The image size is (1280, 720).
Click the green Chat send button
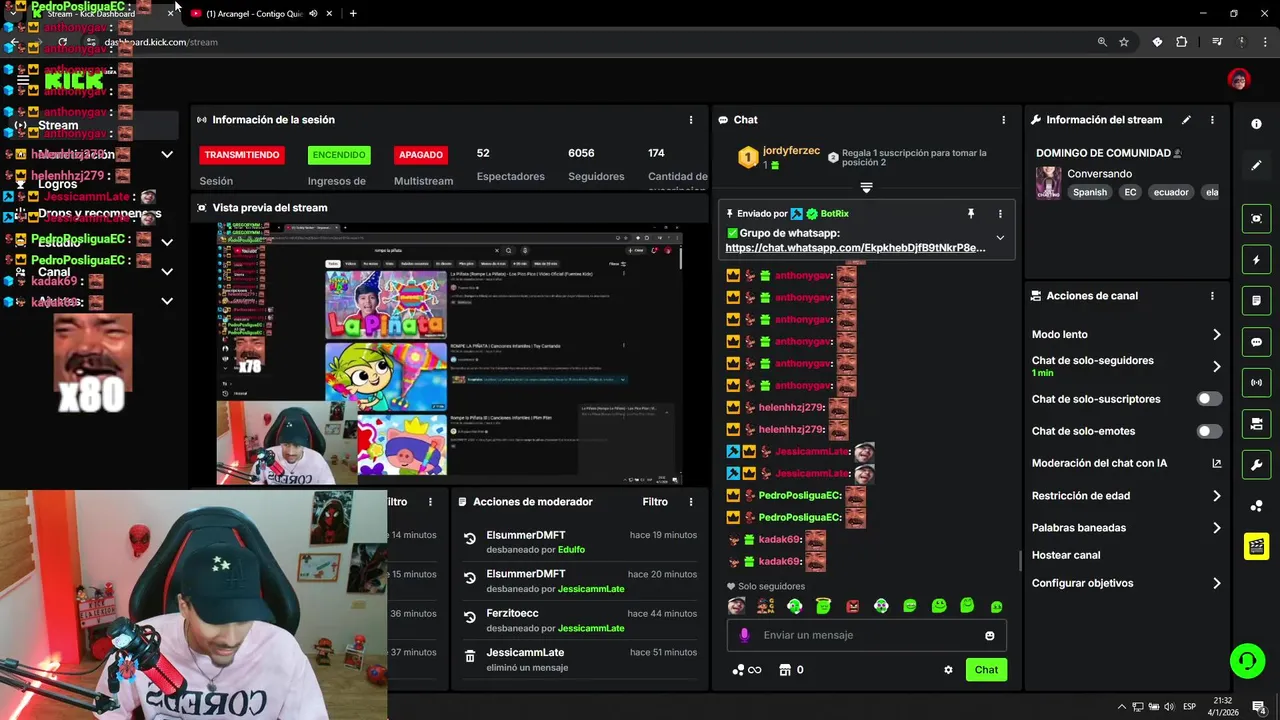pos(986,670)
